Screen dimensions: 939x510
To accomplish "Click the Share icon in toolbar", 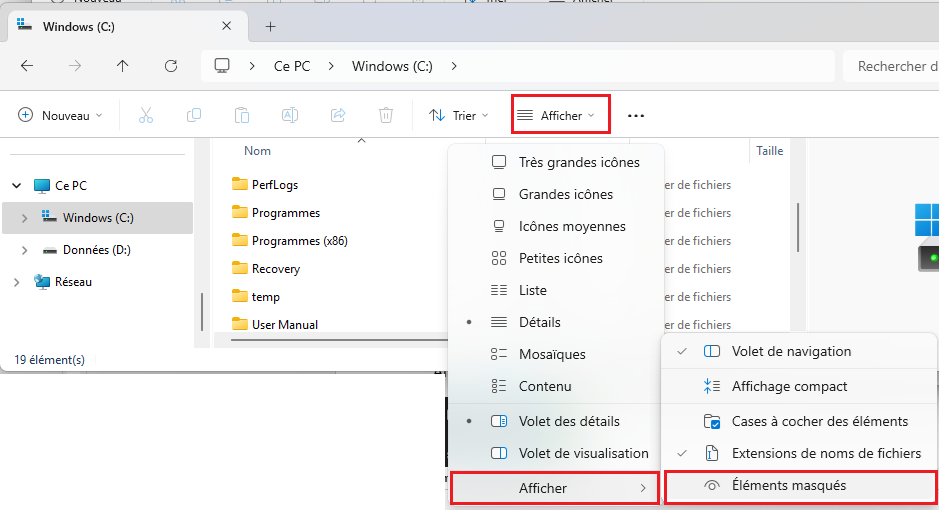I will click(338, 116).
